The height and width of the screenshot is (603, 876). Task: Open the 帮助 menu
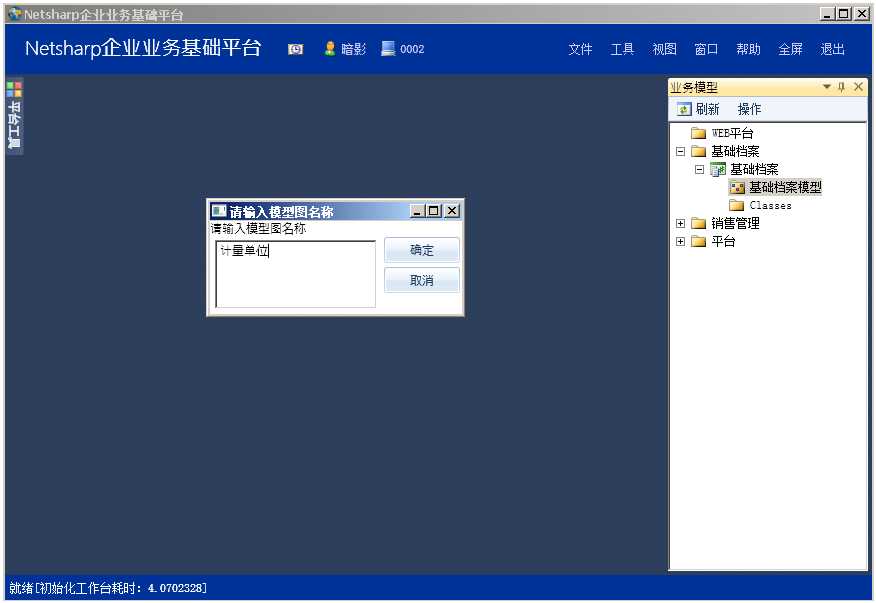pyautogui.click(x=748, y=49)
